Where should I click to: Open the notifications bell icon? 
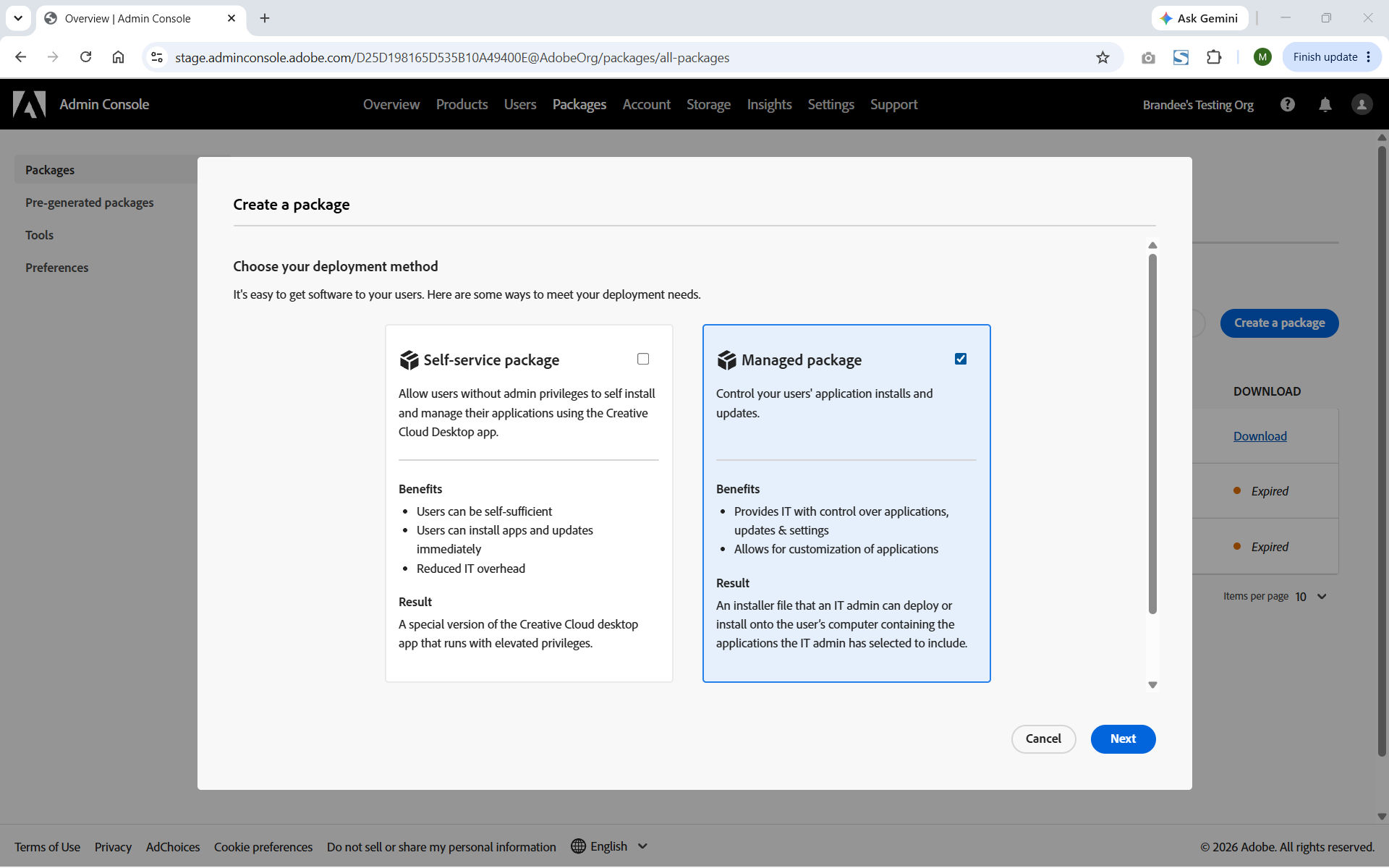tap(1325, 104)
